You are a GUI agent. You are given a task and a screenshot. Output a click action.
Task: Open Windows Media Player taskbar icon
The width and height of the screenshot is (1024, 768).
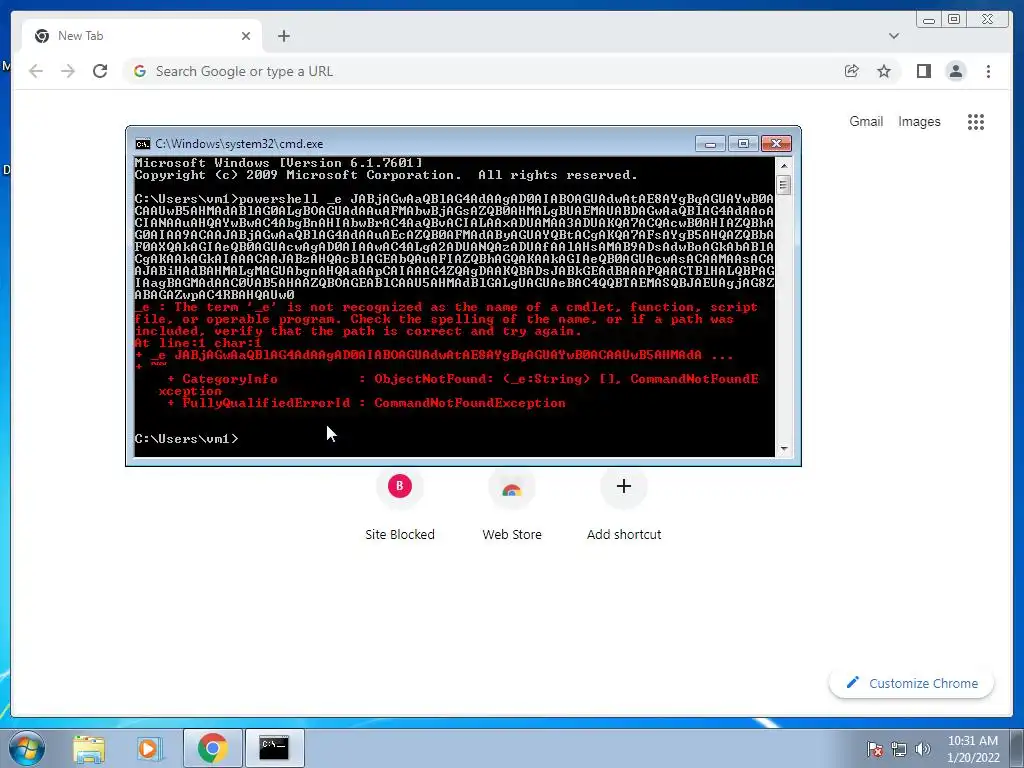(150, 748)
